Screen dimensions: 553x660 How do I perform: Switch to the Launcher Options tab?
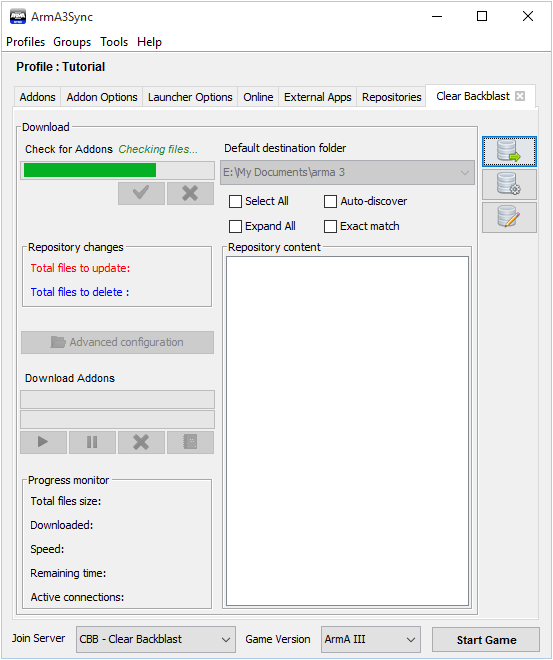(190, 97)
